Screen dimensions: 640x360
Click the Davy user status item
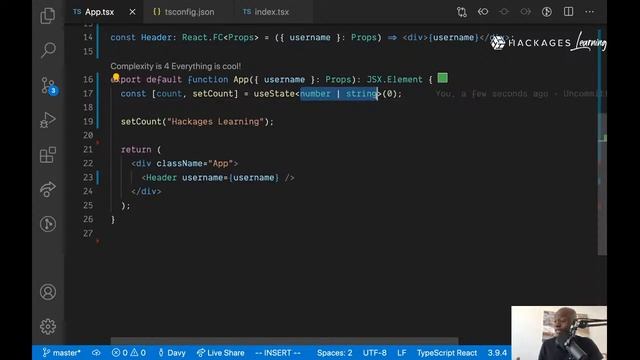[172, 353]
